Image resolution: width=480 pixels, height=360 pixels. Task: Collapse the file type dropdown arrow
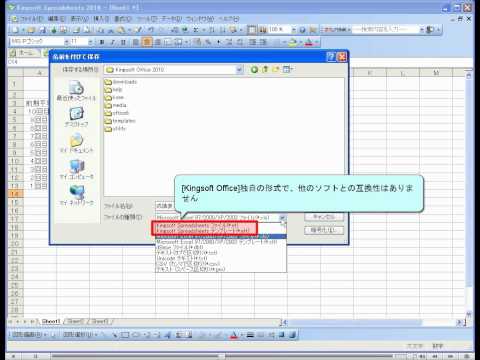tap(283, 217)
